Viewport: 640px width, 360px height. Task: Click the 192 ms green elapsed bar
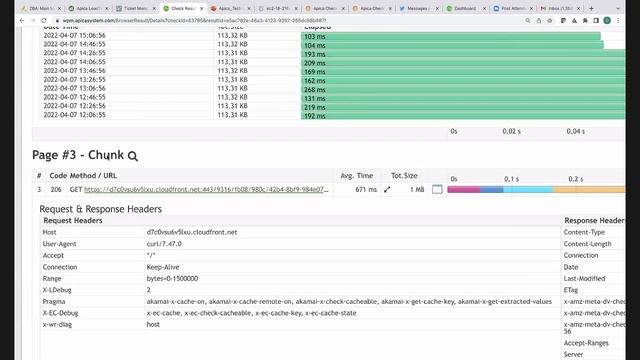coord(463,116)
